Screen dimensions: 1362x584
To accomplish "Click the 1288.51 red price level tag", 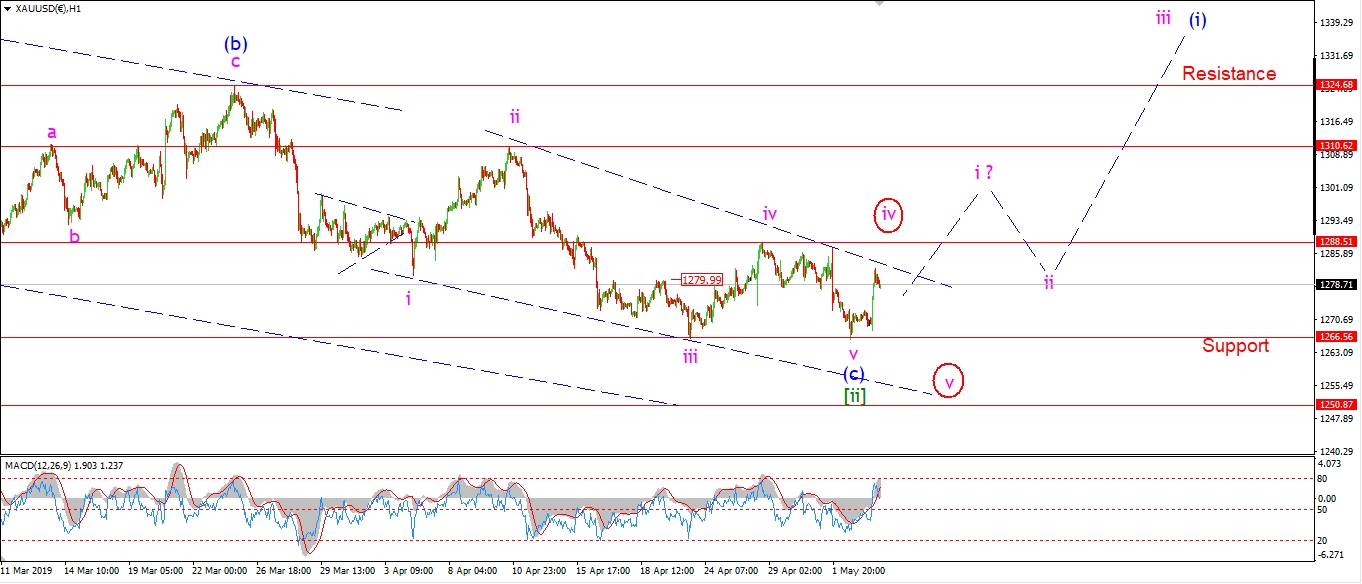I will point(1337,241).
